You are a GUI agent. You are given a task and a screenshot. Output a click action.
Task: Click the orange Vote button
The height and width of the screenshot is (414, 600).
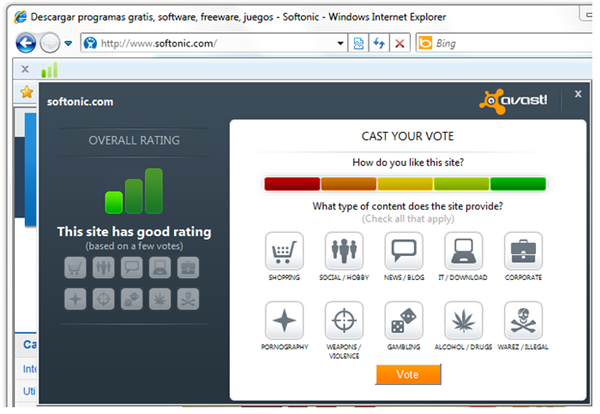408,374
